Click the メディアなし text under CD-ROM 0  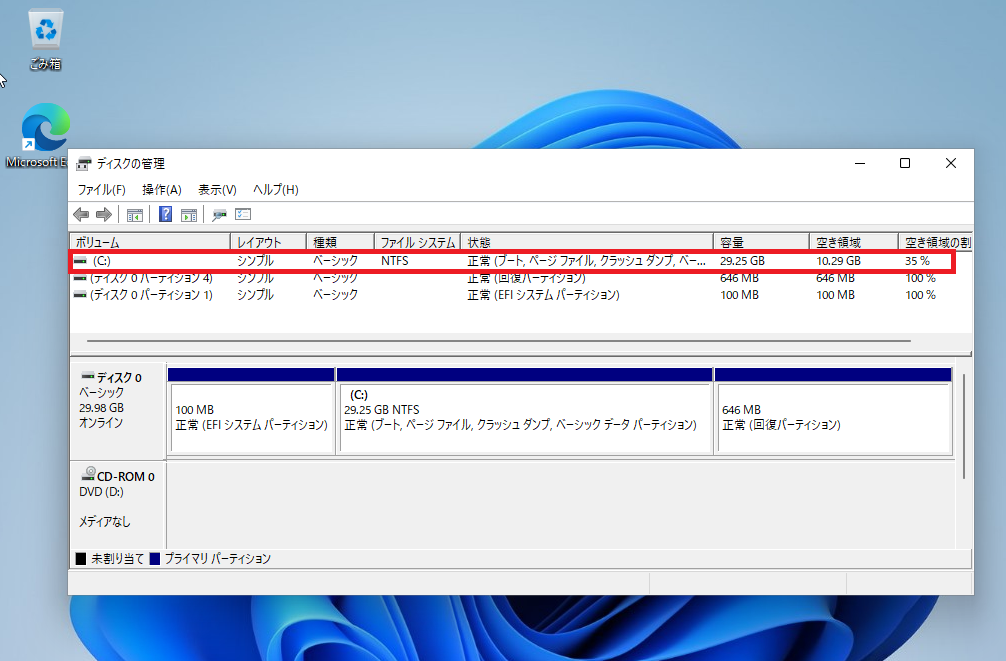pos(105,522)
